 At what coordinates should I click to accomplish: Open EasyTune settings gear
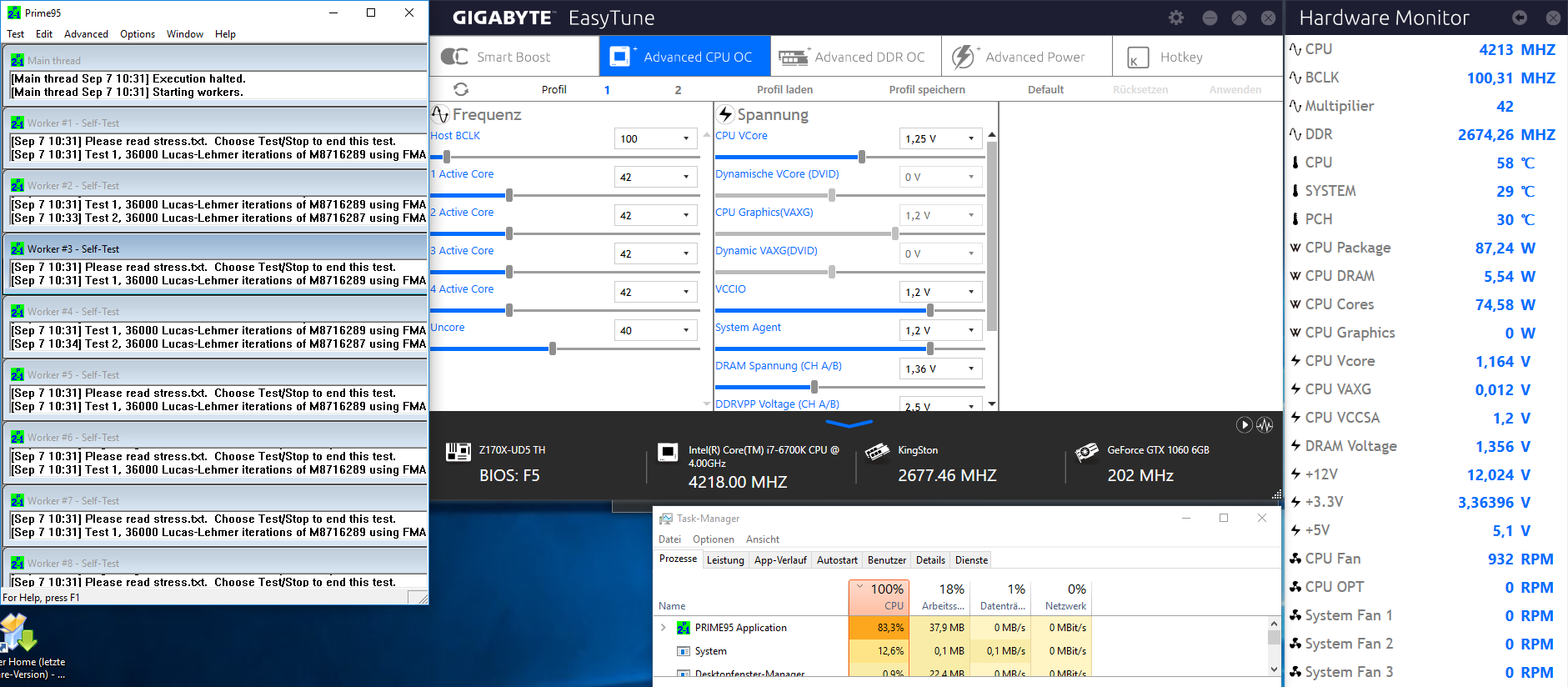point(1176,18)
